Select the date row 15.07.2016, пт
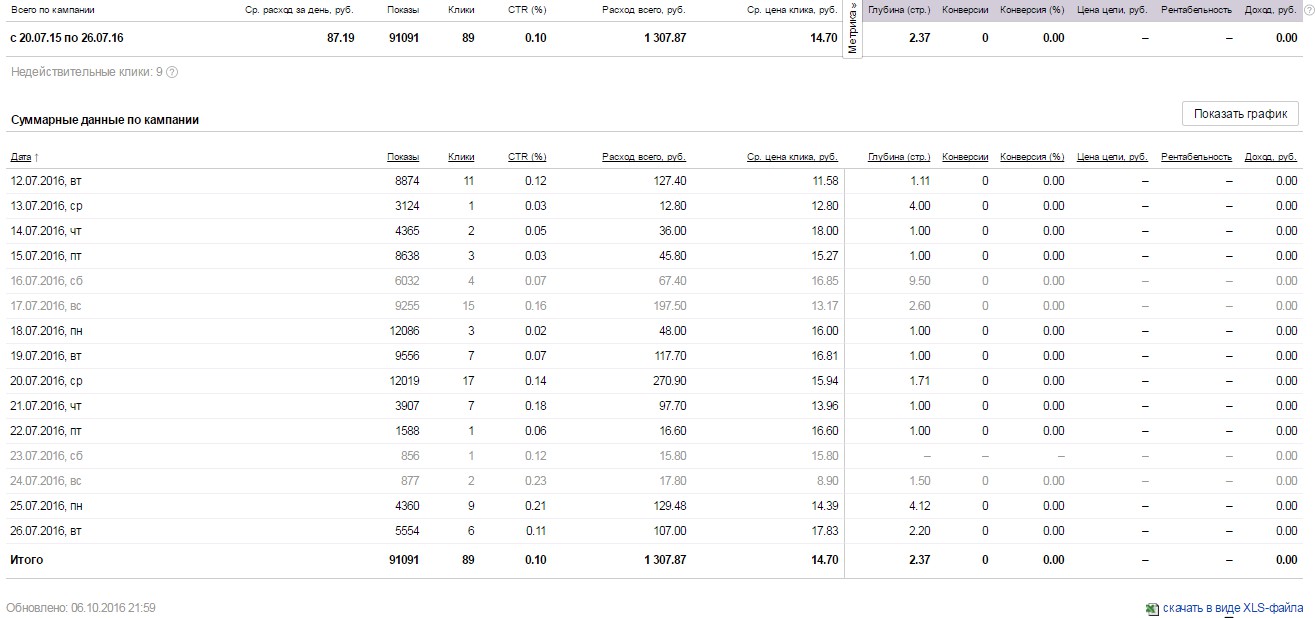 [x=46, y=256]
